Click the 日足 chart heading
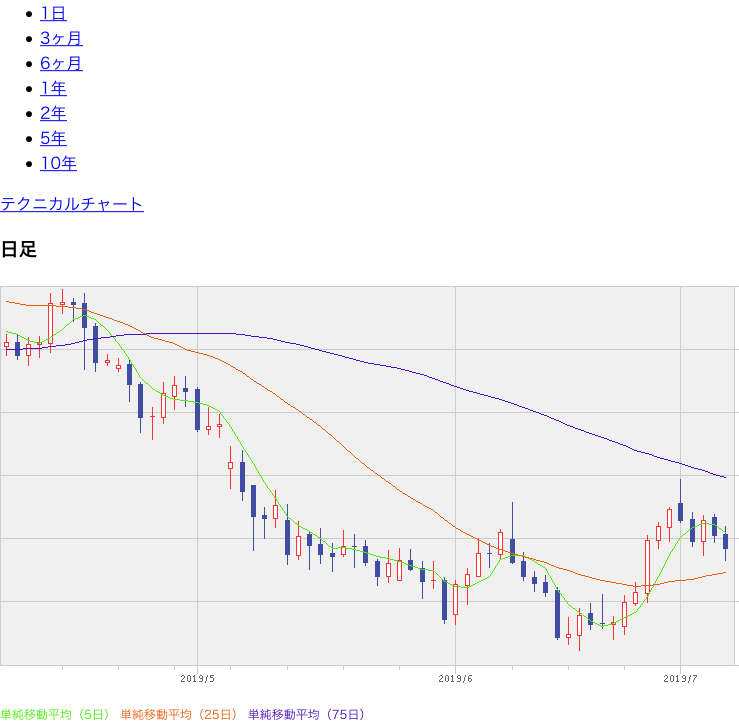 click(x=19, y=249)
